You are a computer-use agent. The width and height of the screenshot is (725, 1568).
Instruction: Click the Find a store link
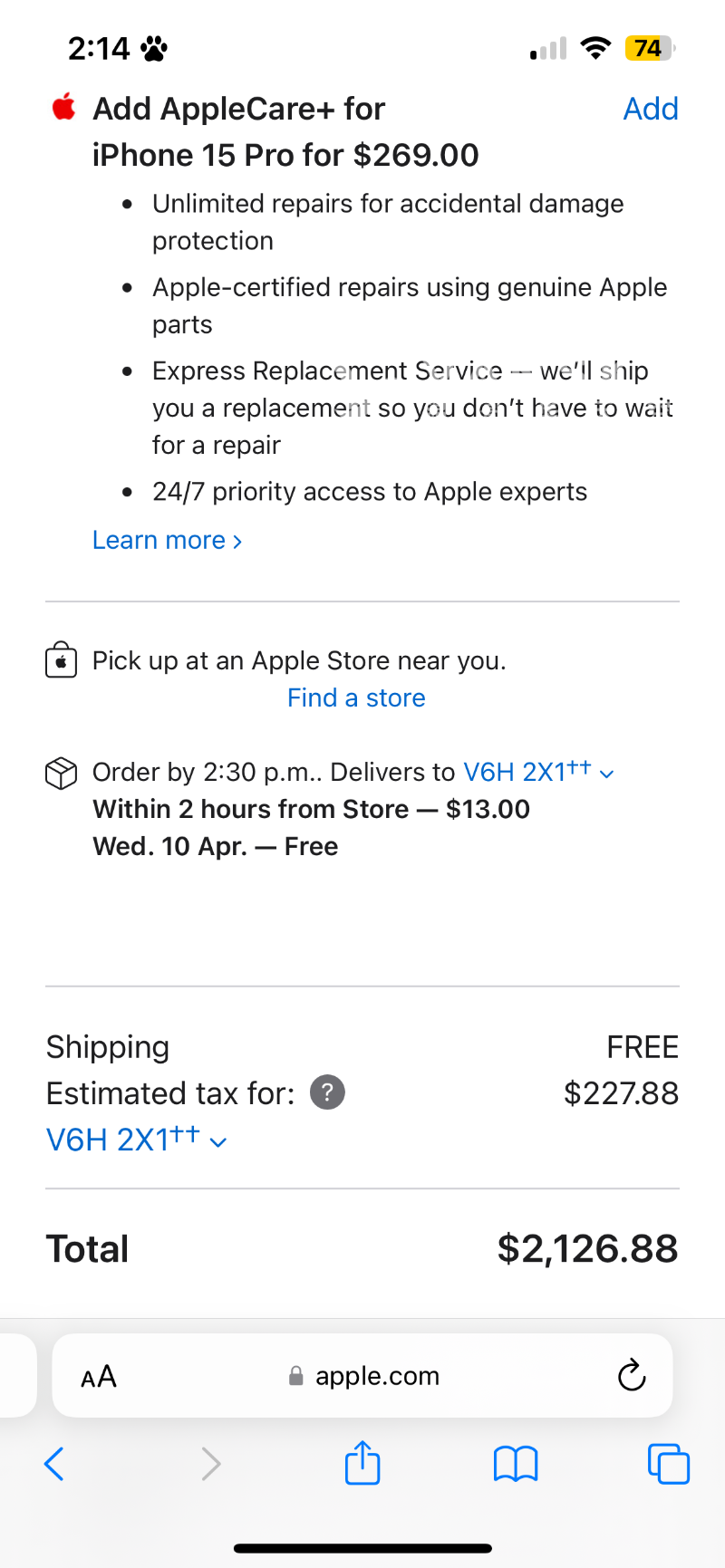pos(356,697)
